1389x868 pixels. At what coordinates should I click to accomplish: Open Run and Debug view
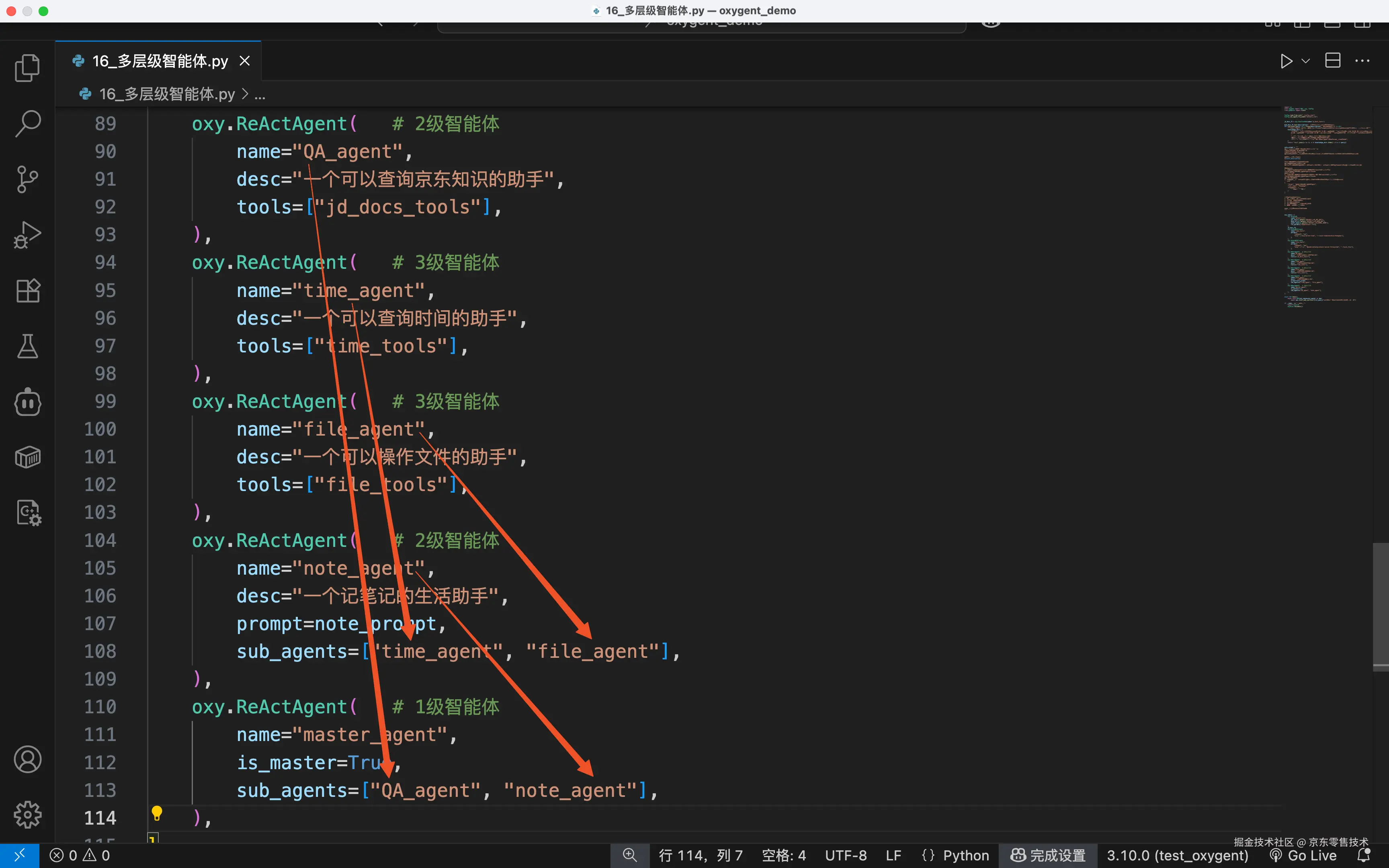pyautogui.click(x=27, y=235)
